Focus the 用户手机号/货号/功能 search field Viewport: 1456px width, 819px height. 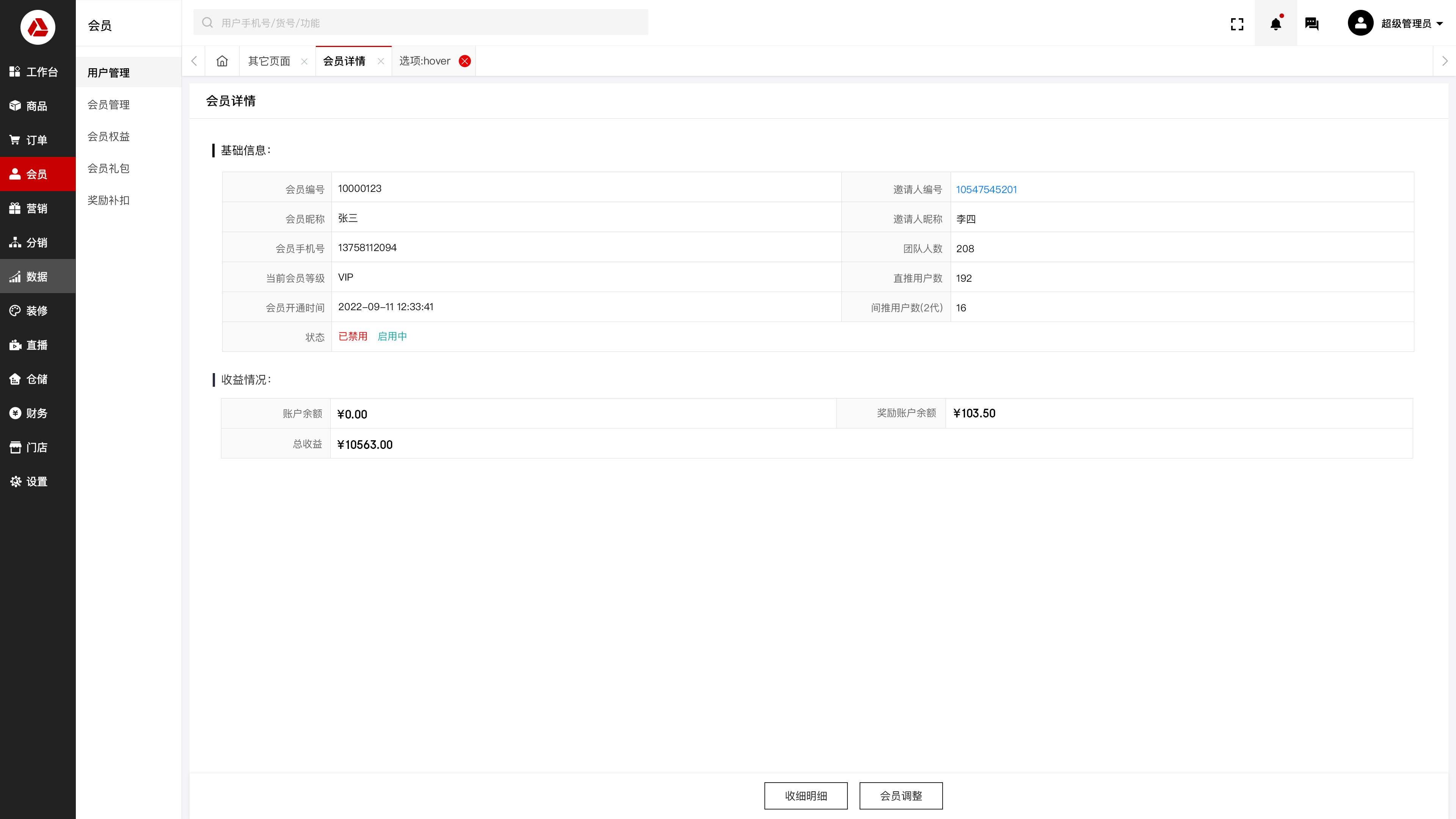pyautogui.click(x=420, y=23)
